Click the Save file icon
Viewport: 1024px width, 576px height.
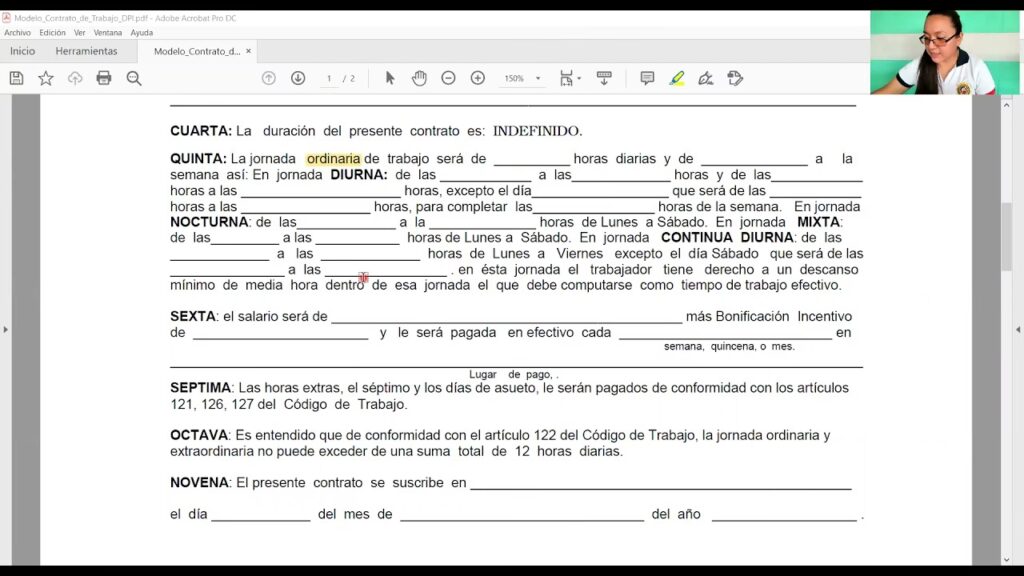(16, 78)
